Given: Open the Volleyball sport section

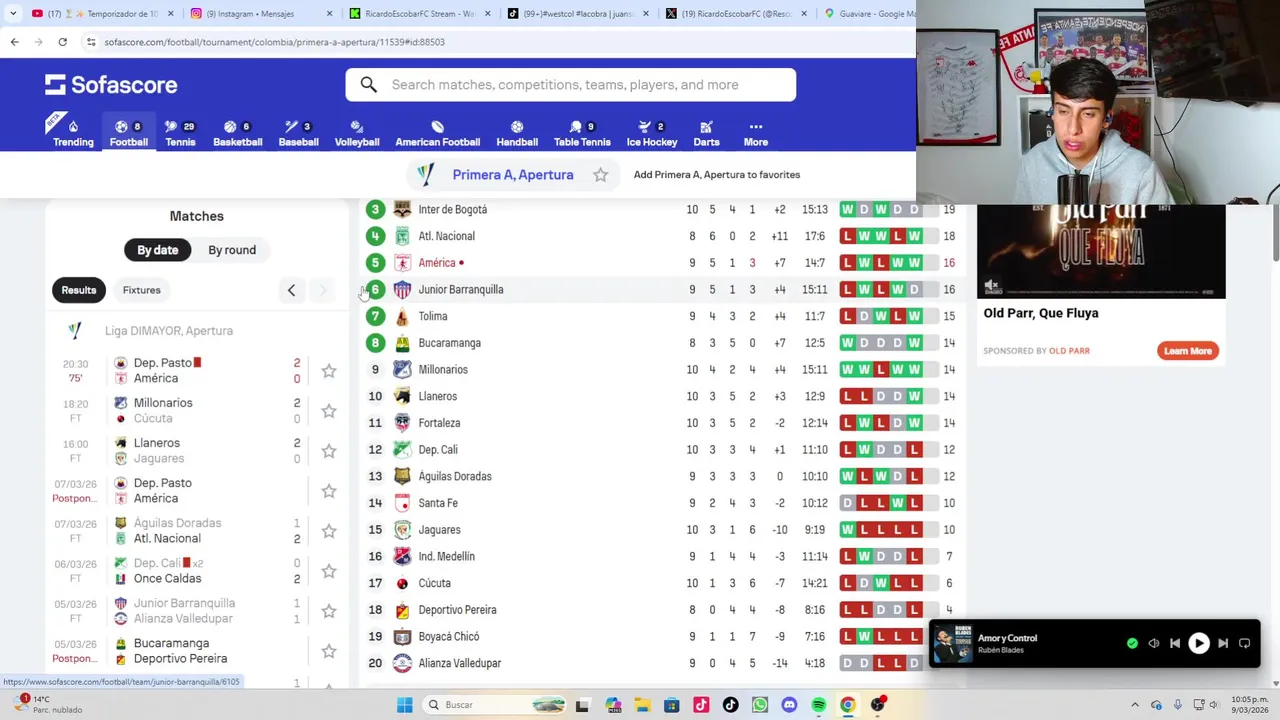Looking at the screenshot, I should click(357, 133).
